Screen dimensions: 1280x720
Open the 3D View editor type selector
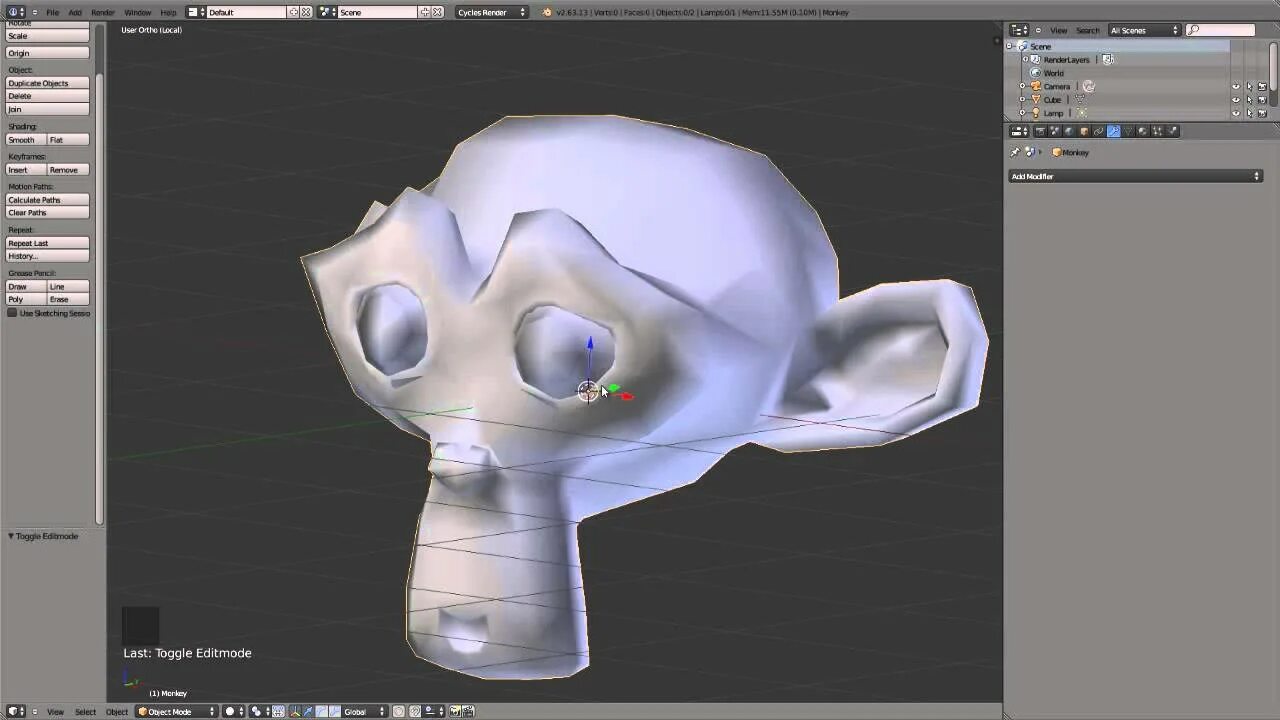click(x=16, y=711)
